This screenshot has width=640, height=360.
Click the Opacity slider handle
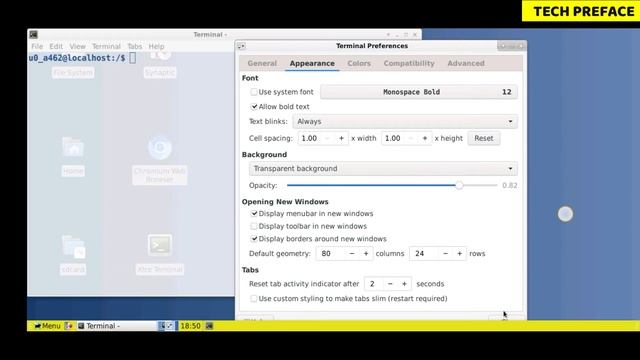459,185
